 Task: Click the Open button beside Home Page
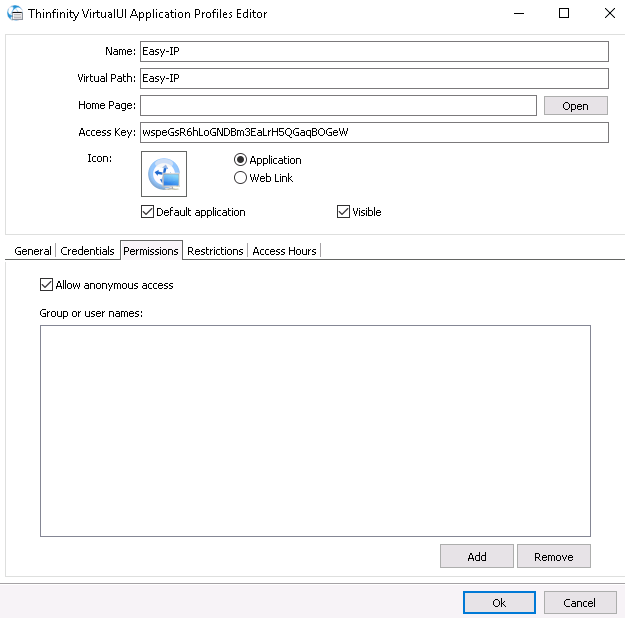(x=576, y=106)
